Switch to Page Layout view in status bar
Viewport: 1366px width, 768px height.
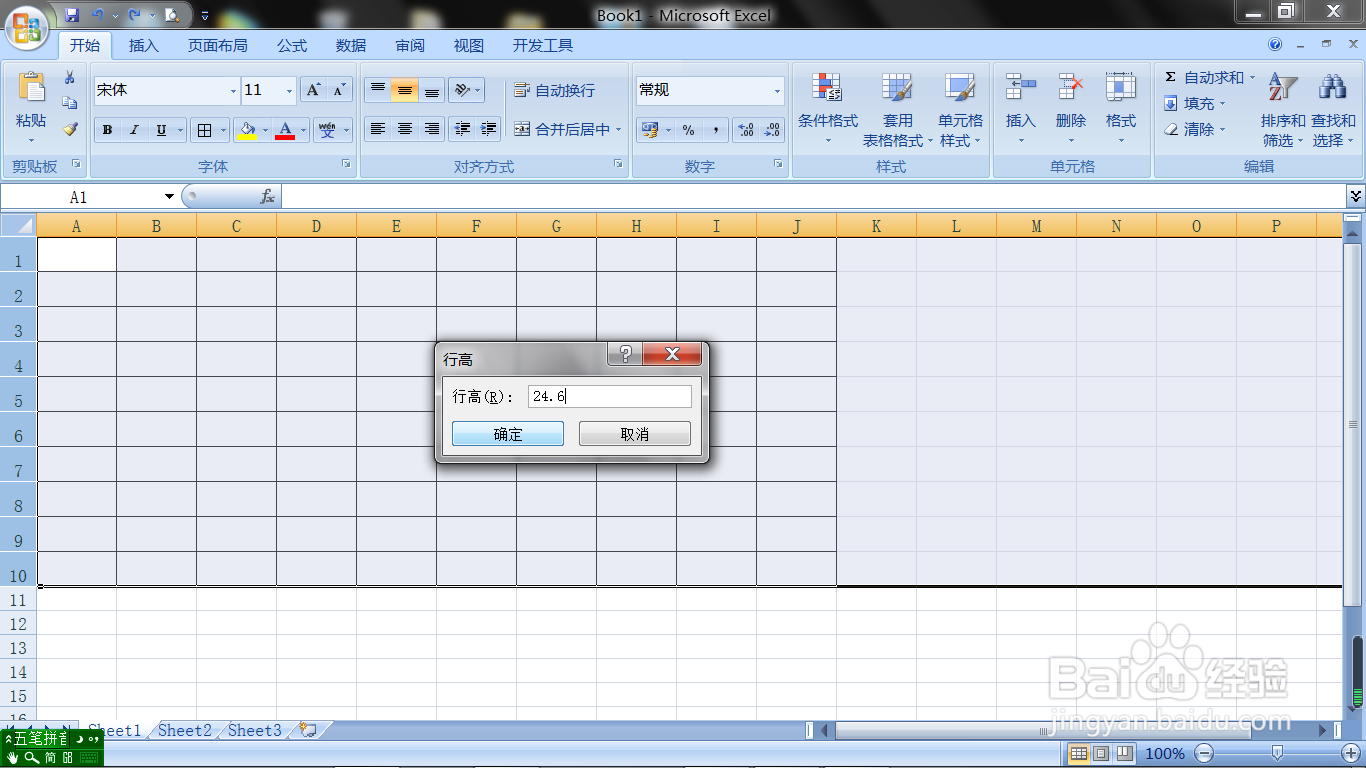click(1101, 753)
